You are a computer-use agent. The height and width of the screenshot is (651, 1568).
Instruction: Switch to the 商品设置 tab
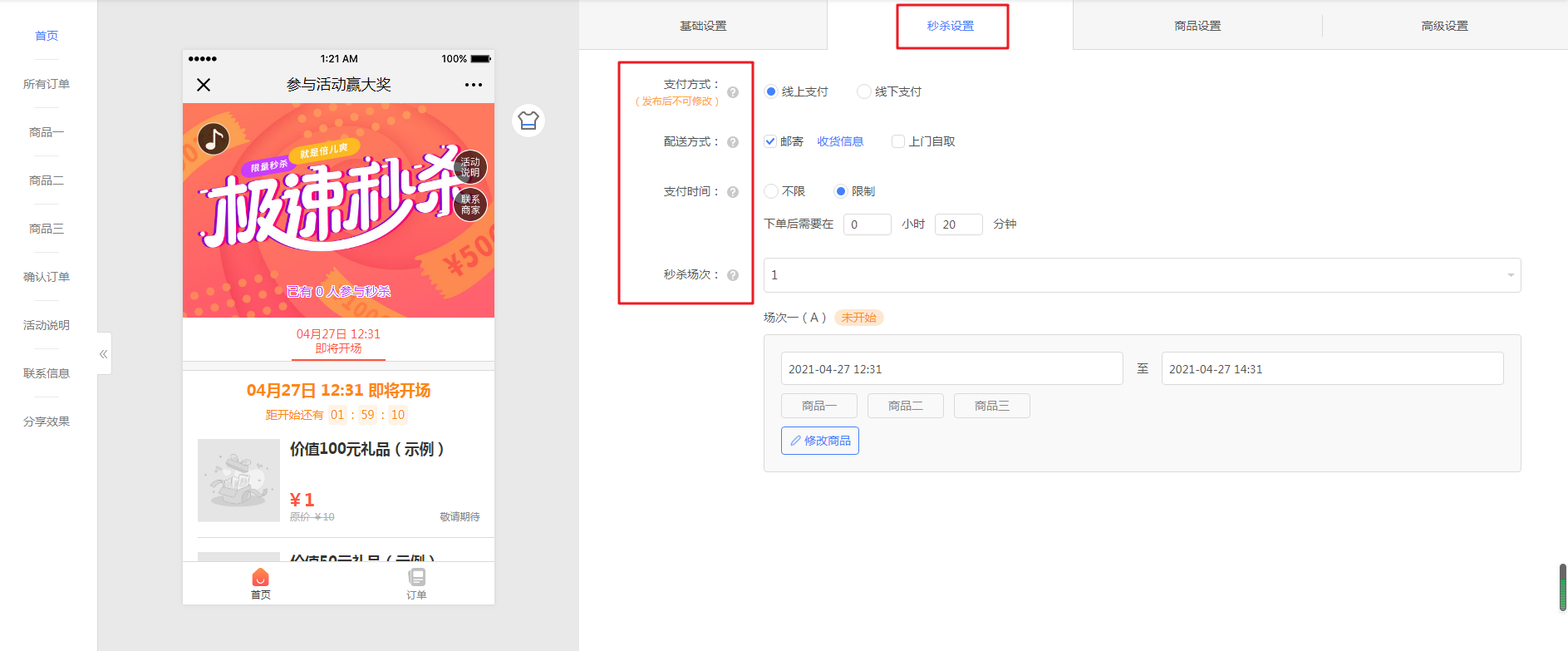(x=1197, y=26)
